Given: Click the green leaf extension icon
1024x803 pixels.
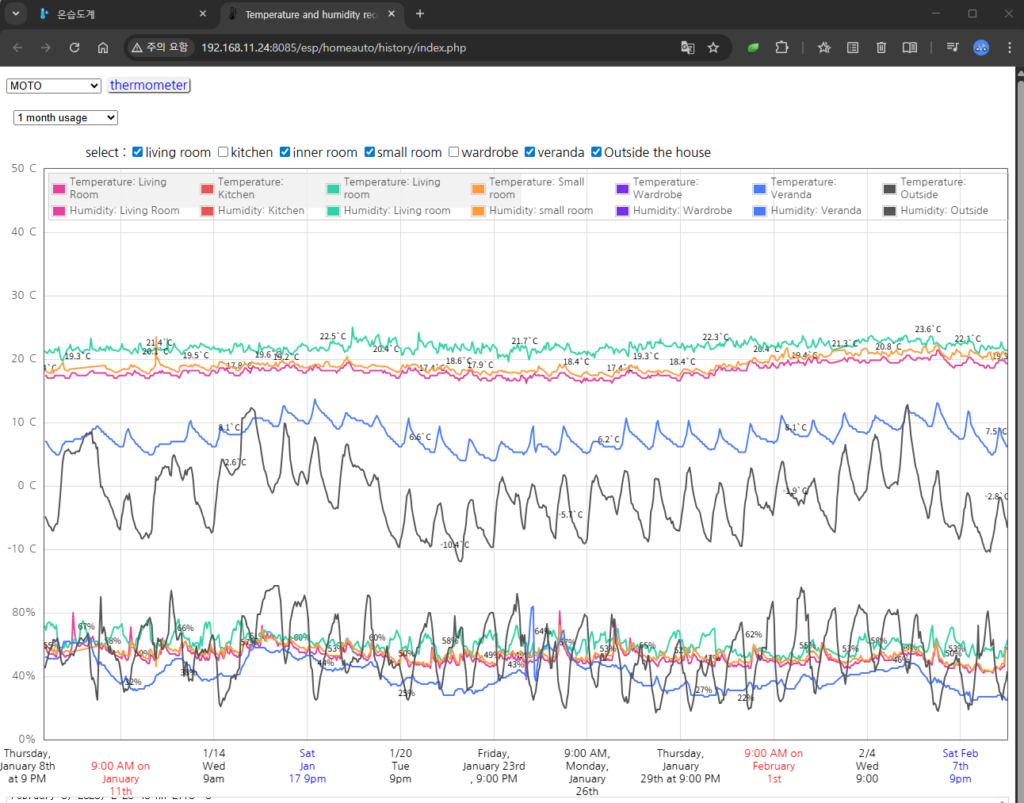Looking at the screenshot, I should click(754, 47).
